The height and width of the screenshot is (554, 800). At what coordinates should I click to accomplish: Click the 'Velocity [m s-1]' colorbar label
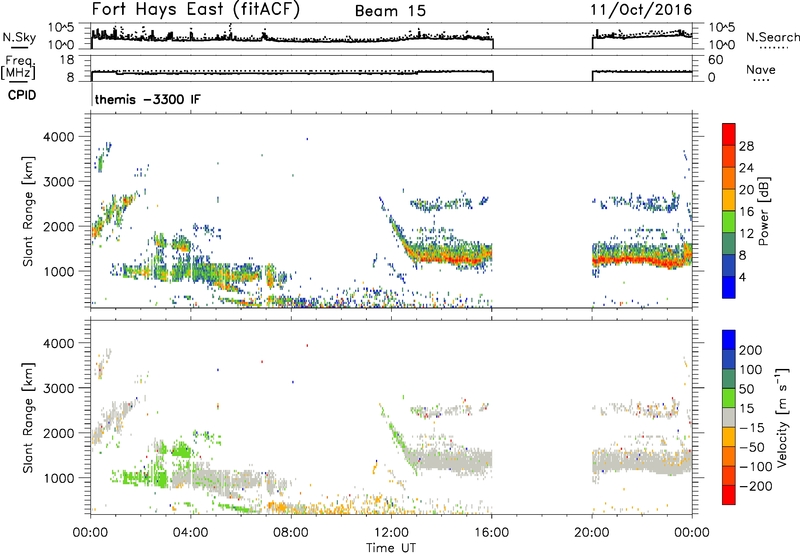coord(782,417)
